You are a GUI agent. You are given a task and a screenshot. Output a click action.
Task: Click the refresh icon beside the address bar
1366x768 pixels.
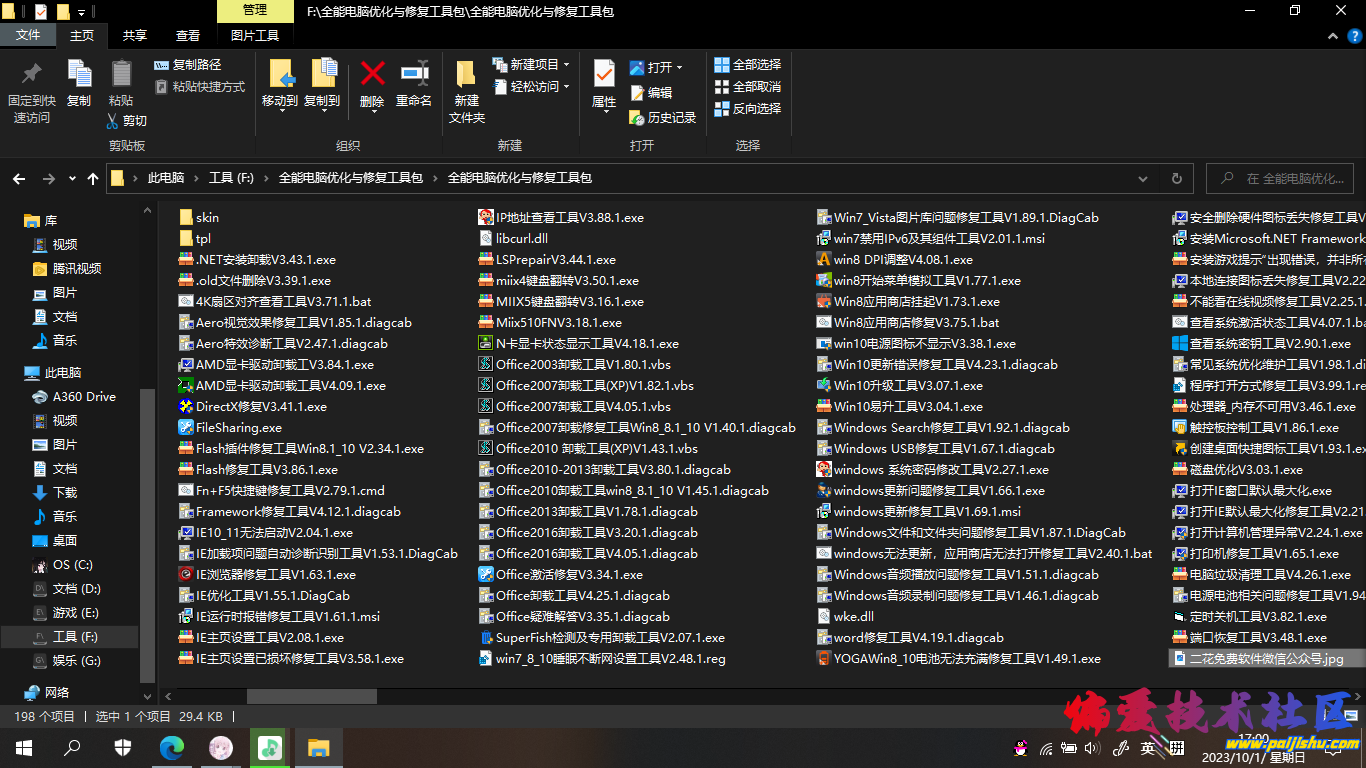[1176, 177]
